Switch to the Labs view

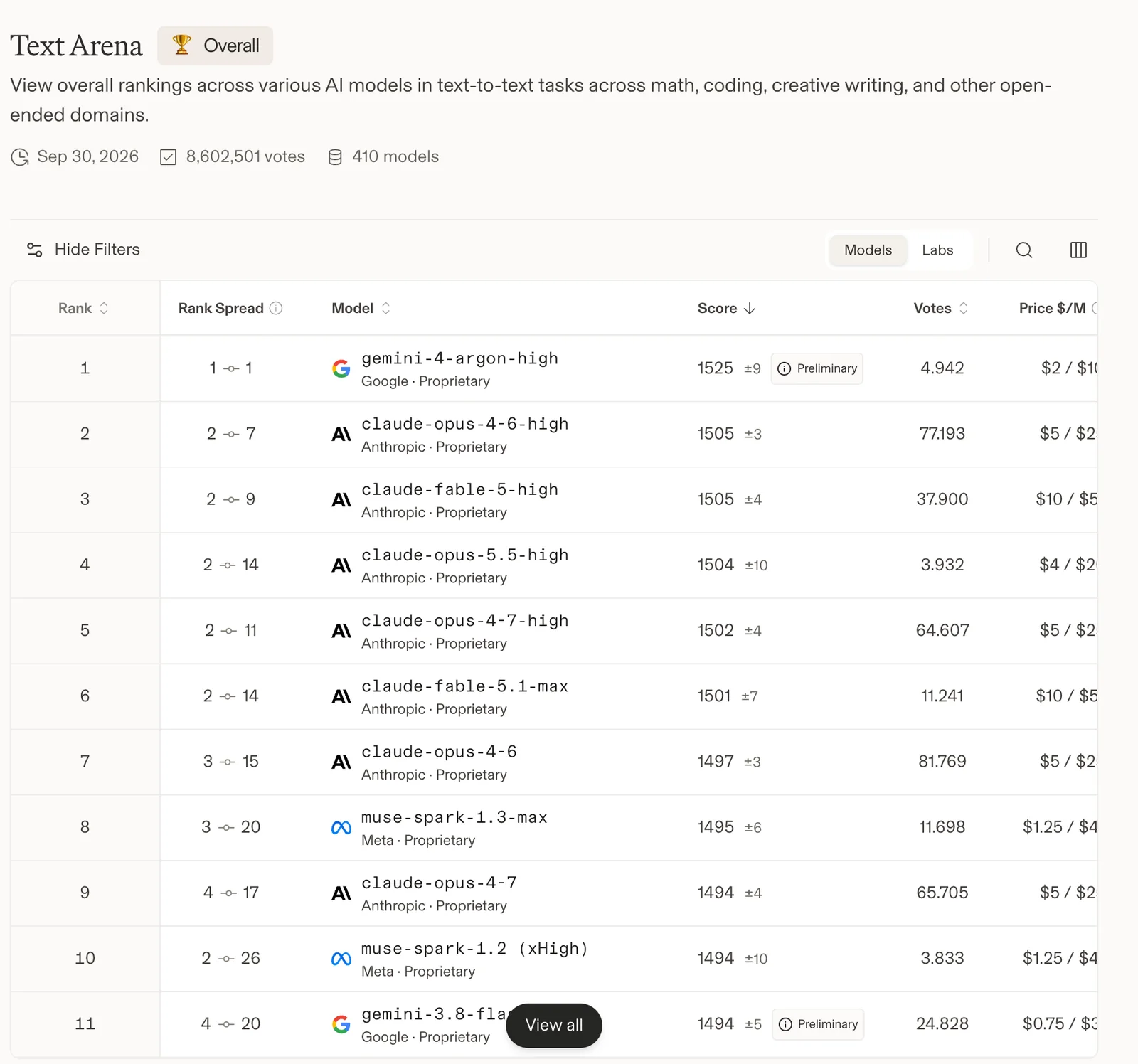[937, 250]
